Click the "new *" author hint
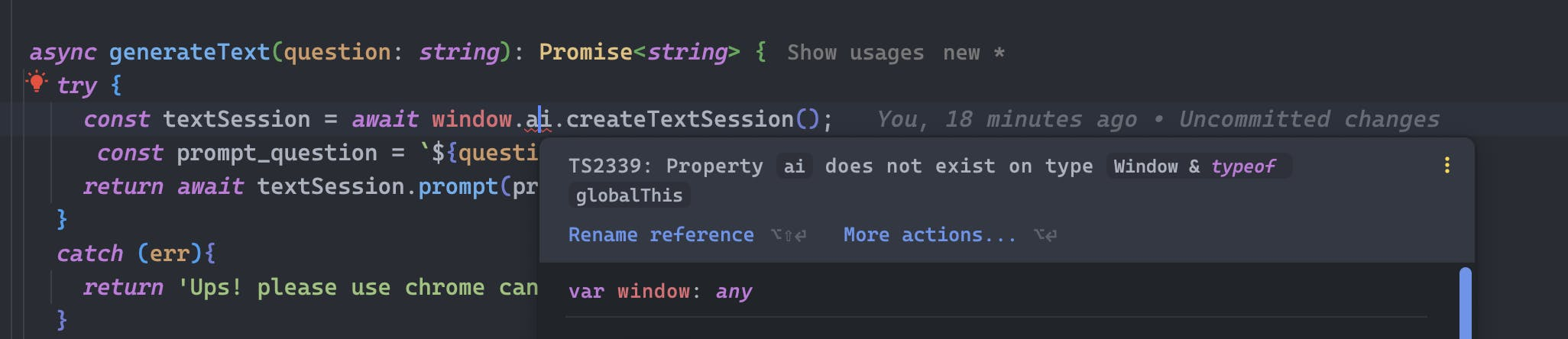This screenshot has width=1568, height=339. (973, 53)
